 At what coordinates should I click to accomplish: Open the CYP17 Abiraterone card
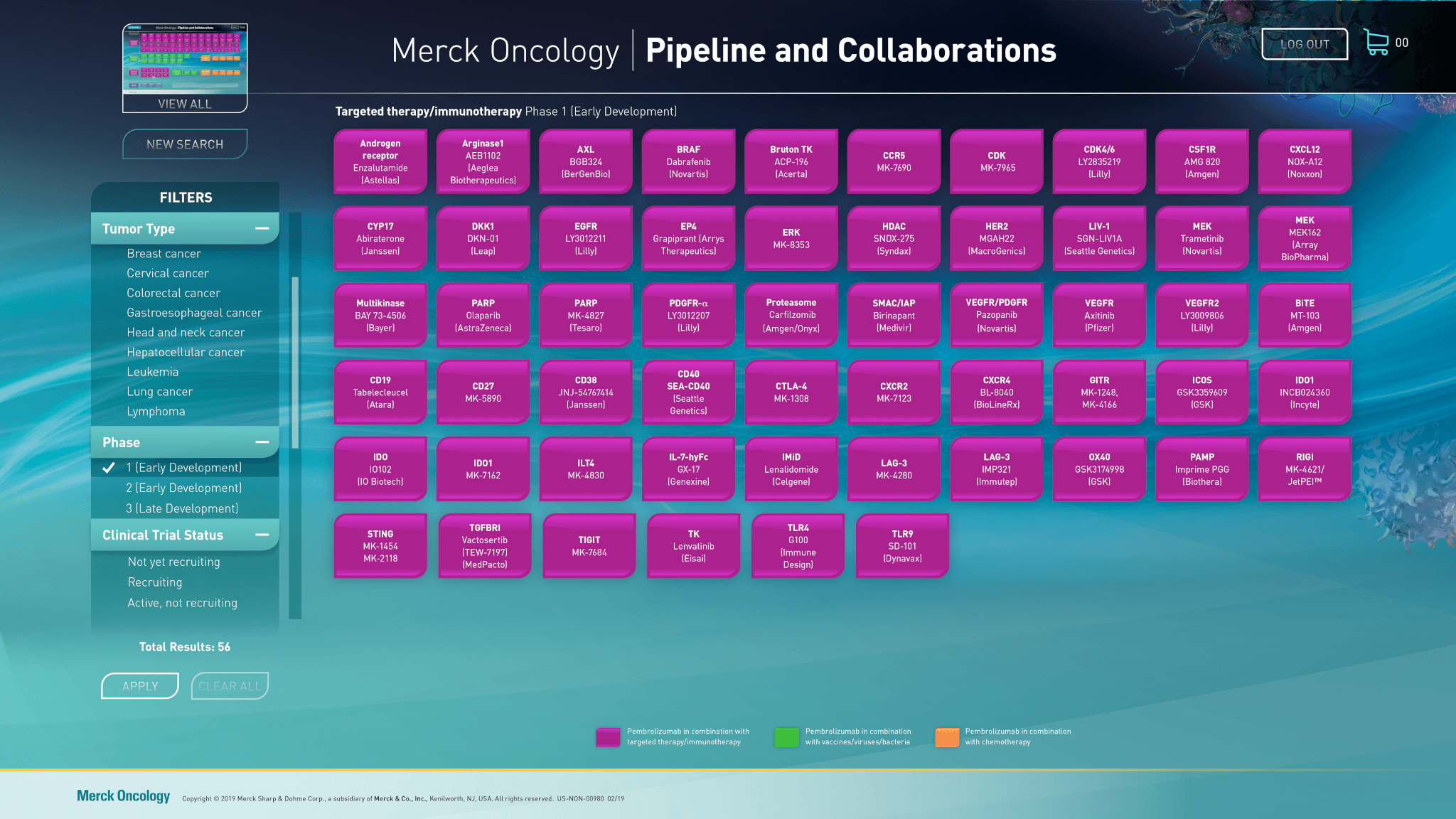pos(380,238)
